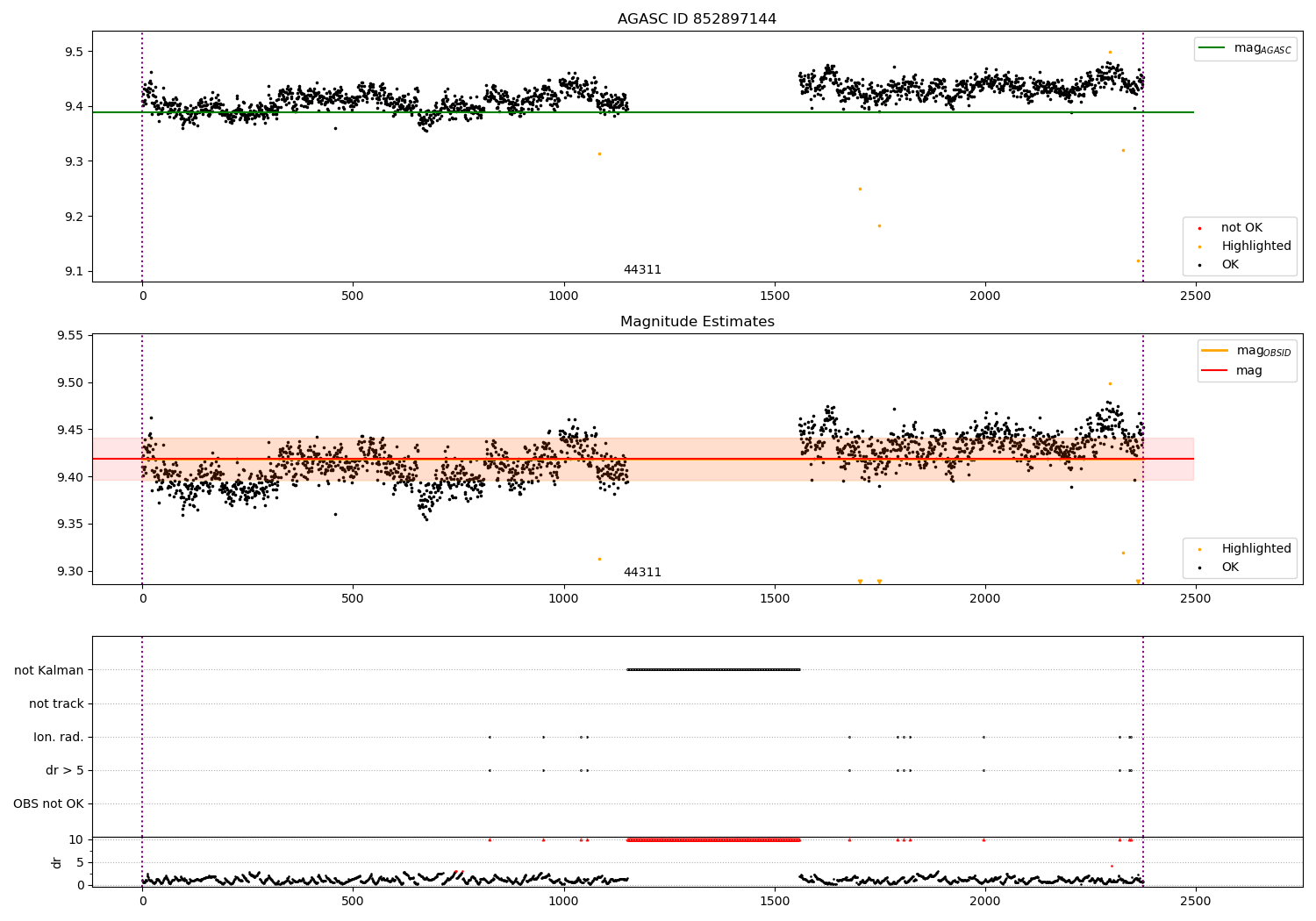Click the 'not Kalman' row label
This screenshot has height=921, width=1316.
click(x=49, y=670)
